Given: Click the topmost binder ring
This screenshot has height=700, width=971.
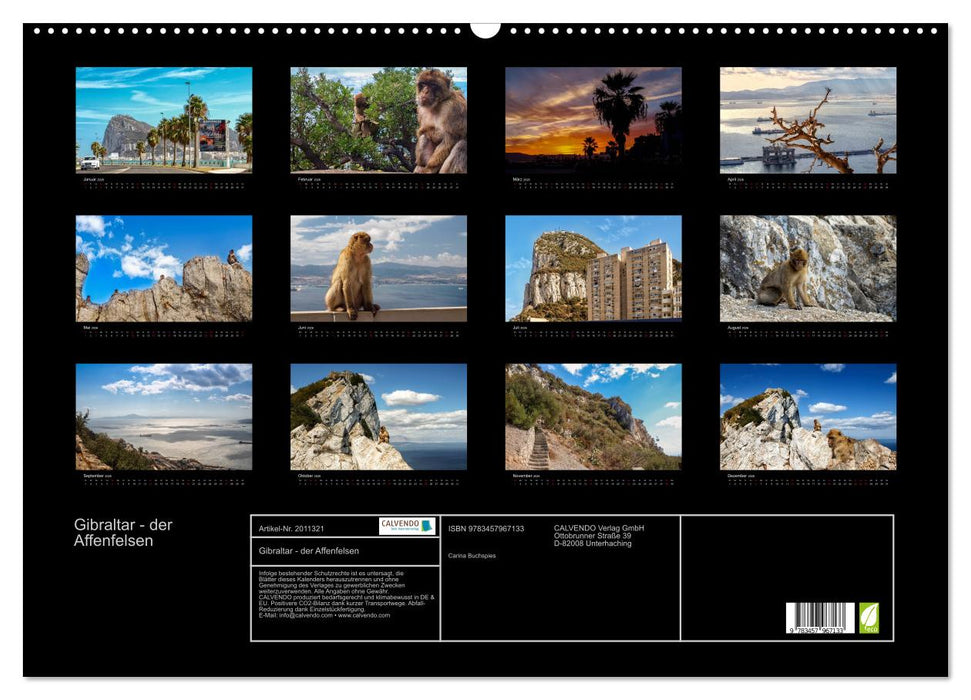Looking at the screenshot, I should click(x=485, y=30).
